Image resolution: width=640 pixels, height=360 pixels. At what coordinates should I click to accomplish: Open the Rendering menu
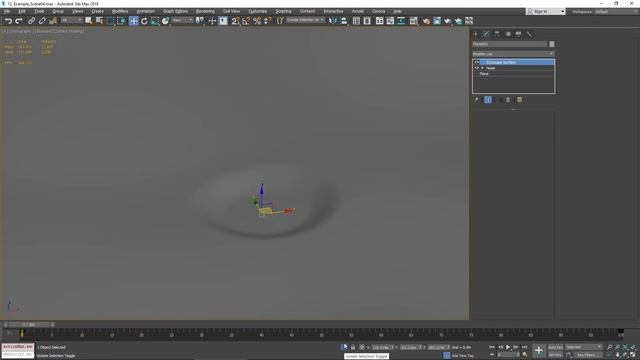tap(205, 11)
